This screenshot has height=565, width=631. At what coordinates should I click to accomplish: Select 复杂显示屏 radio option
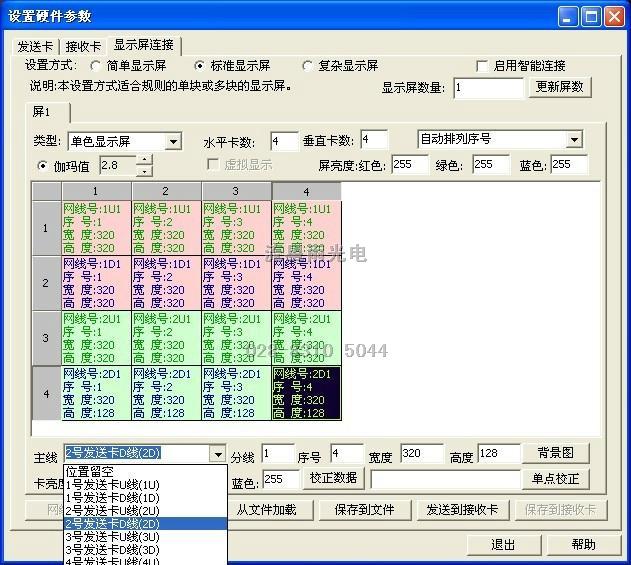click(308, 66)
